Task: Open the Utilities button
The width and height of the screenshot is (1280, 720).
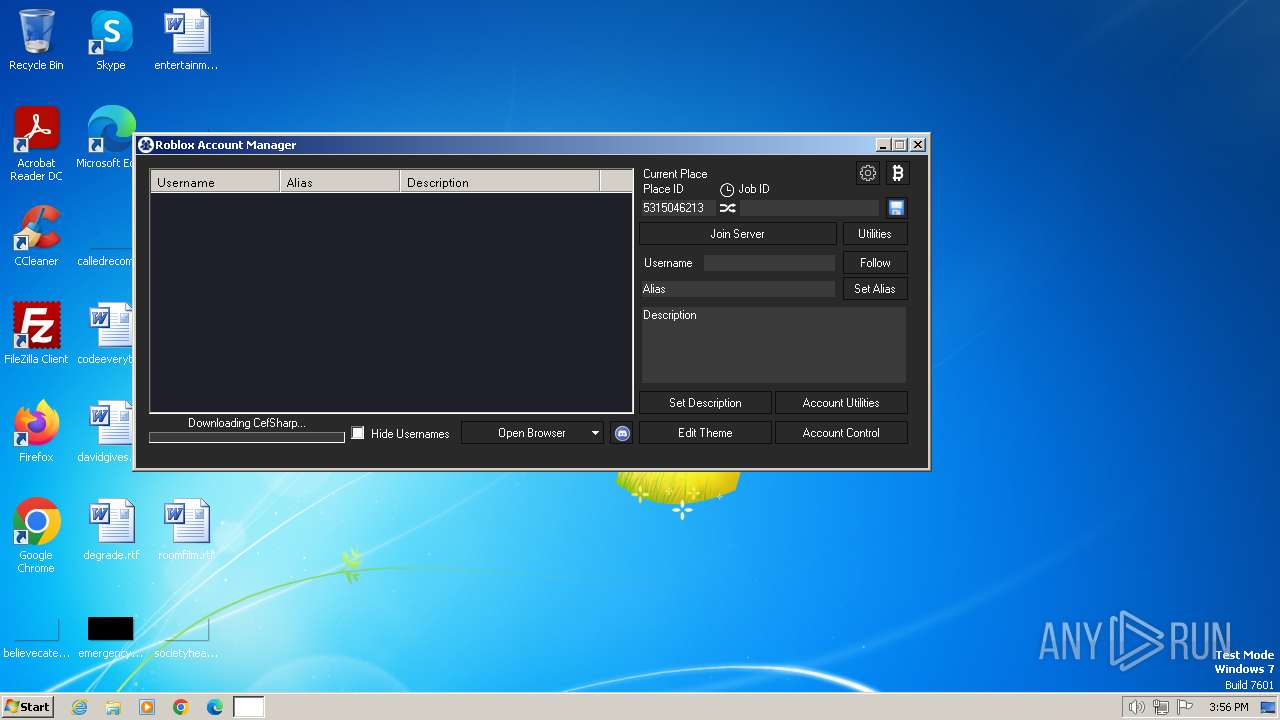Action: 875,234
